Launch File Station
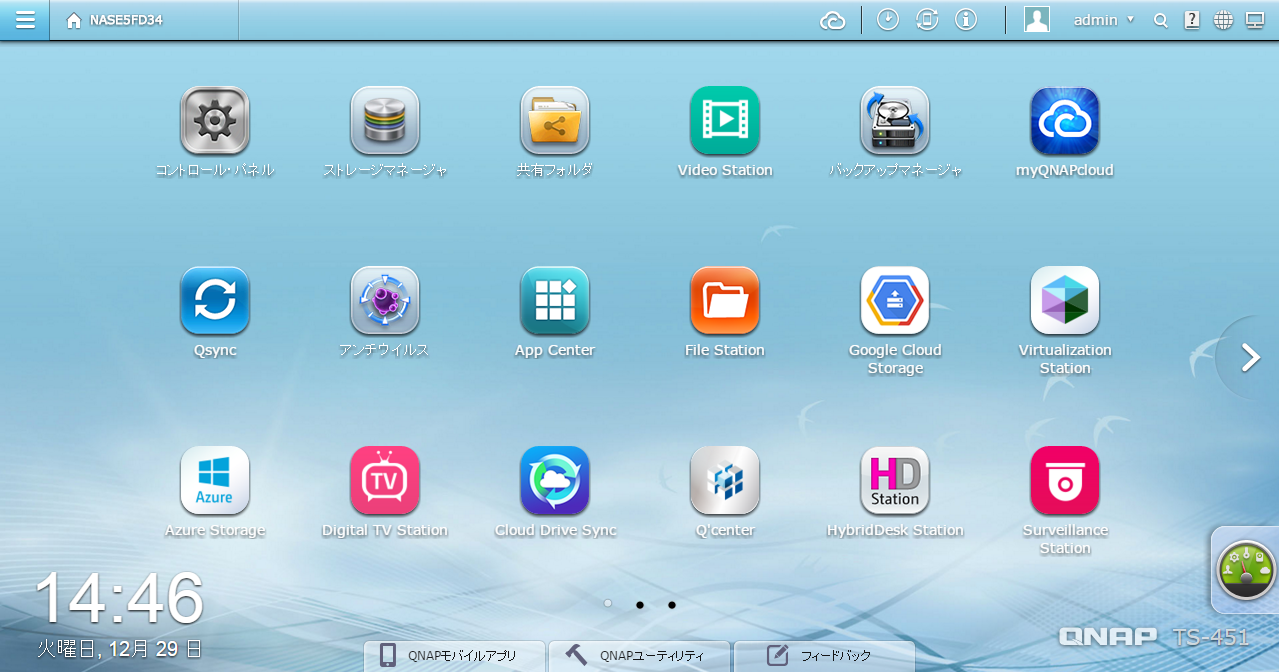Screen dimensions: 1279x672 tap(725, 300)
